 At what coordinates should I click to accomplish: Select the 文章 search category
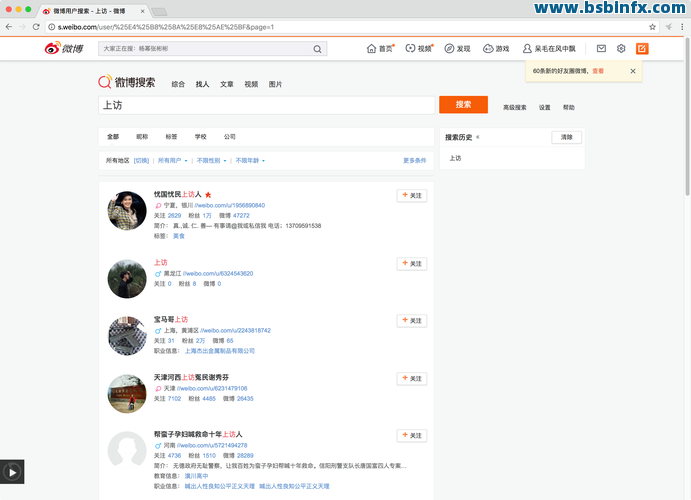[227, 84]
